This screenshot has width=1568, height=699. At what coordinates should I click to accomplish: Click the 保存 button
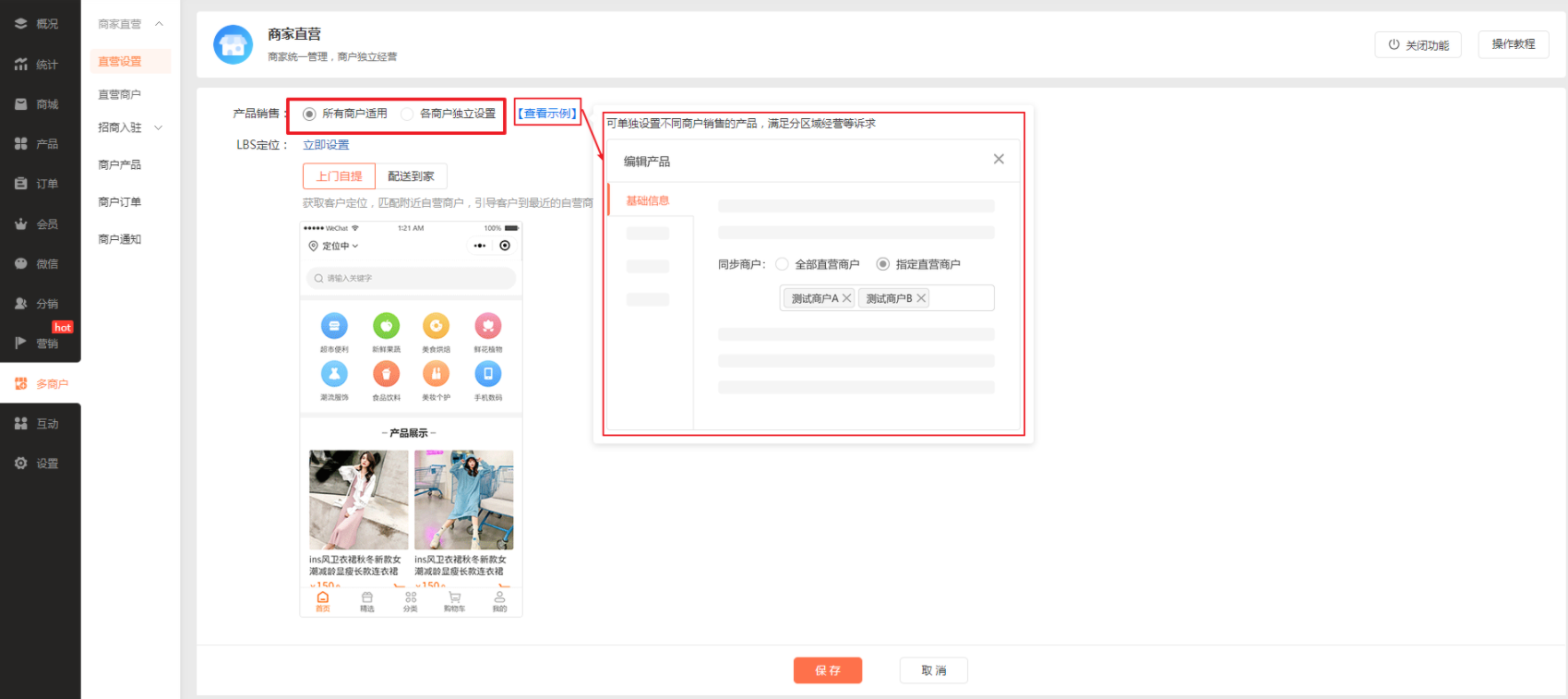pos(827,670)
